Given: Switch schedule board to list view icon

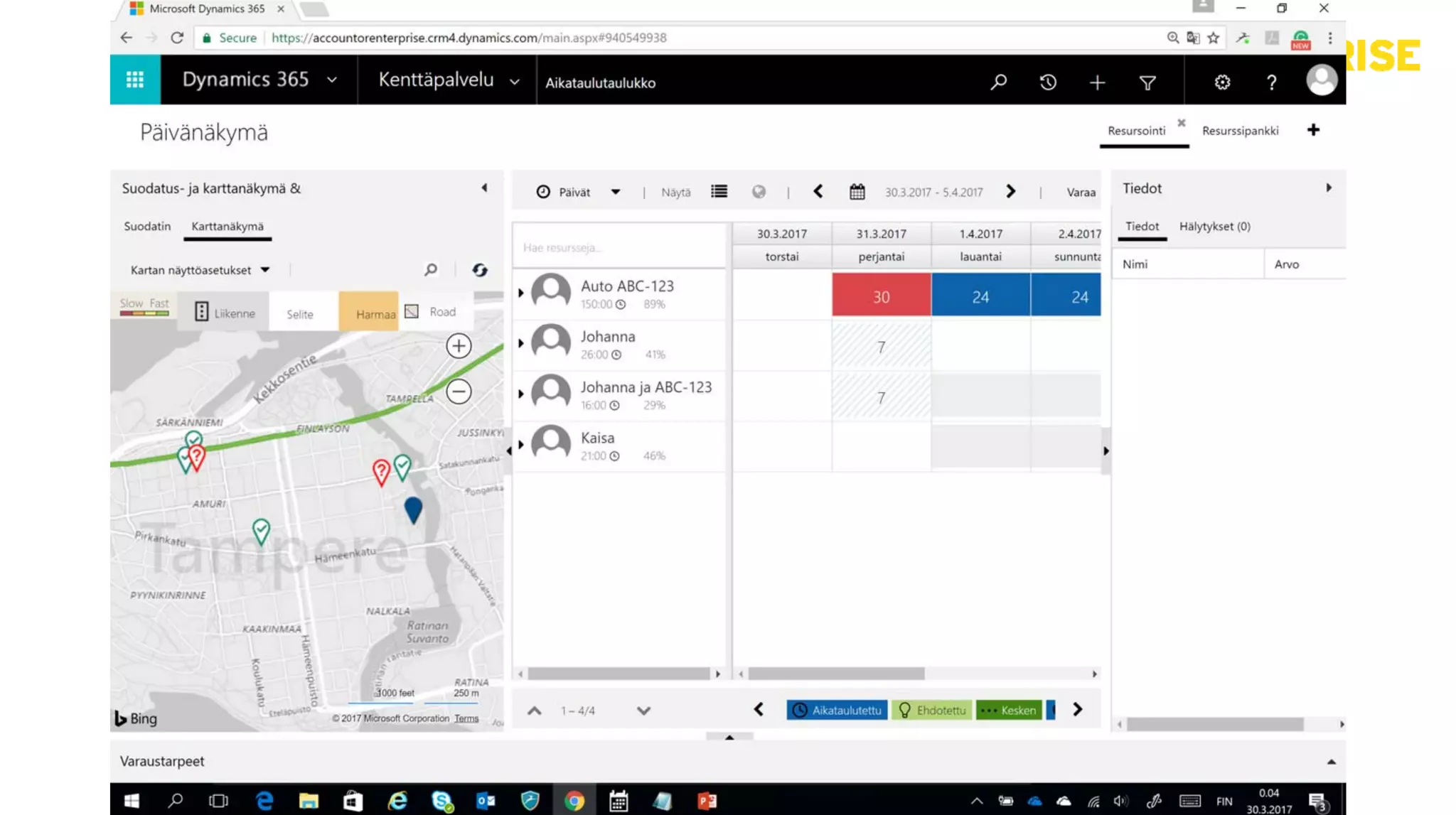Looking at the screenshot, I should (719, 192).
